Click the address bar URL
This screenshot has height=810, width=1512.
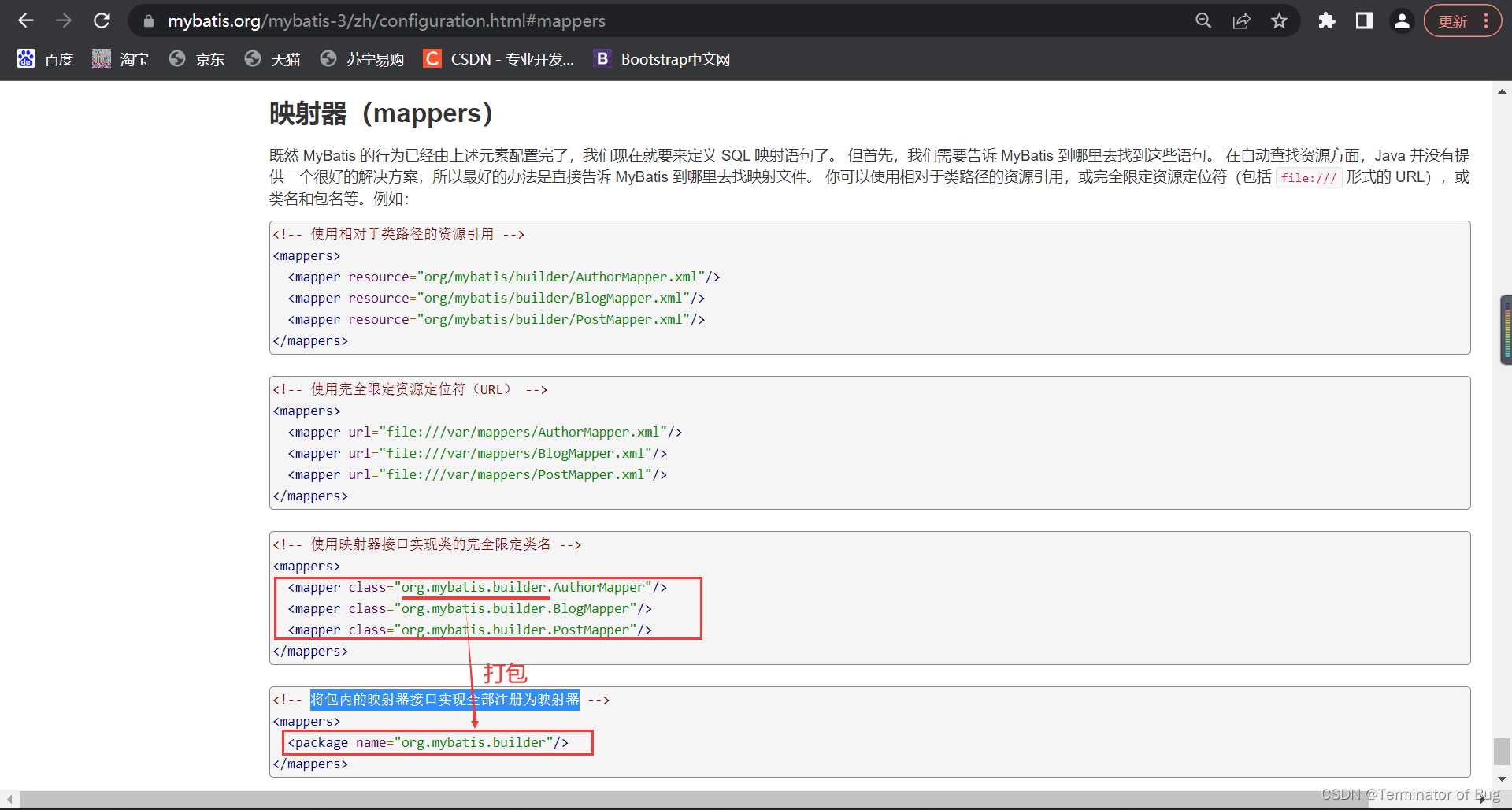[386, 21]
